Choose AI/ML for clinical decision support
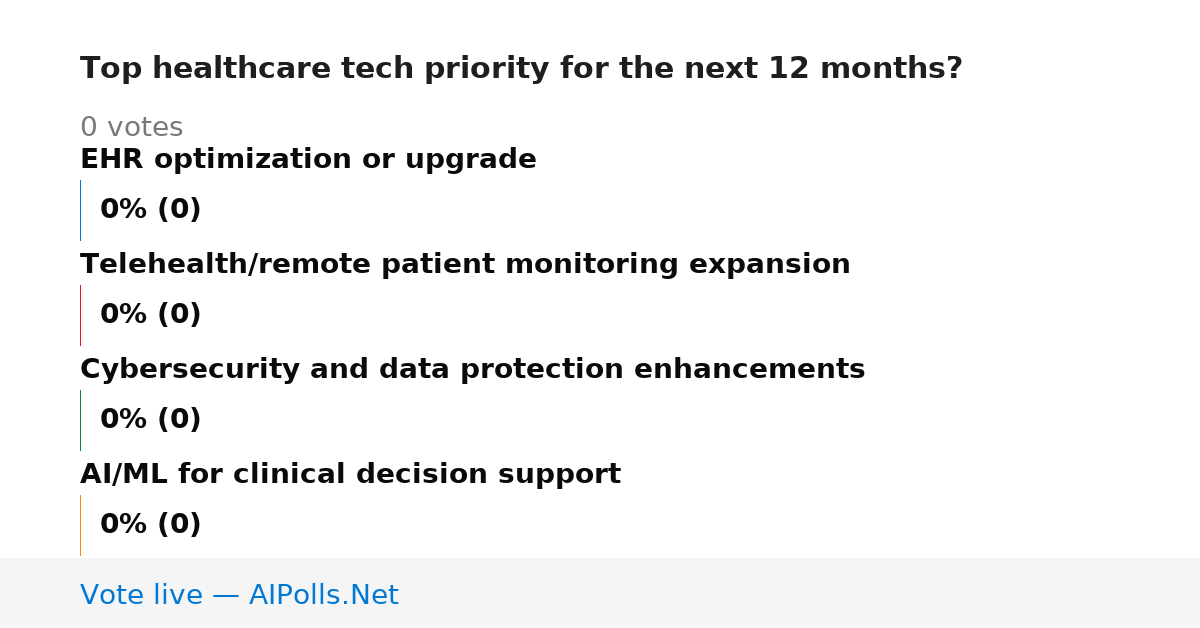This screenshot has height=628, width=1200. pyautogui.click(x=350, y=475)
